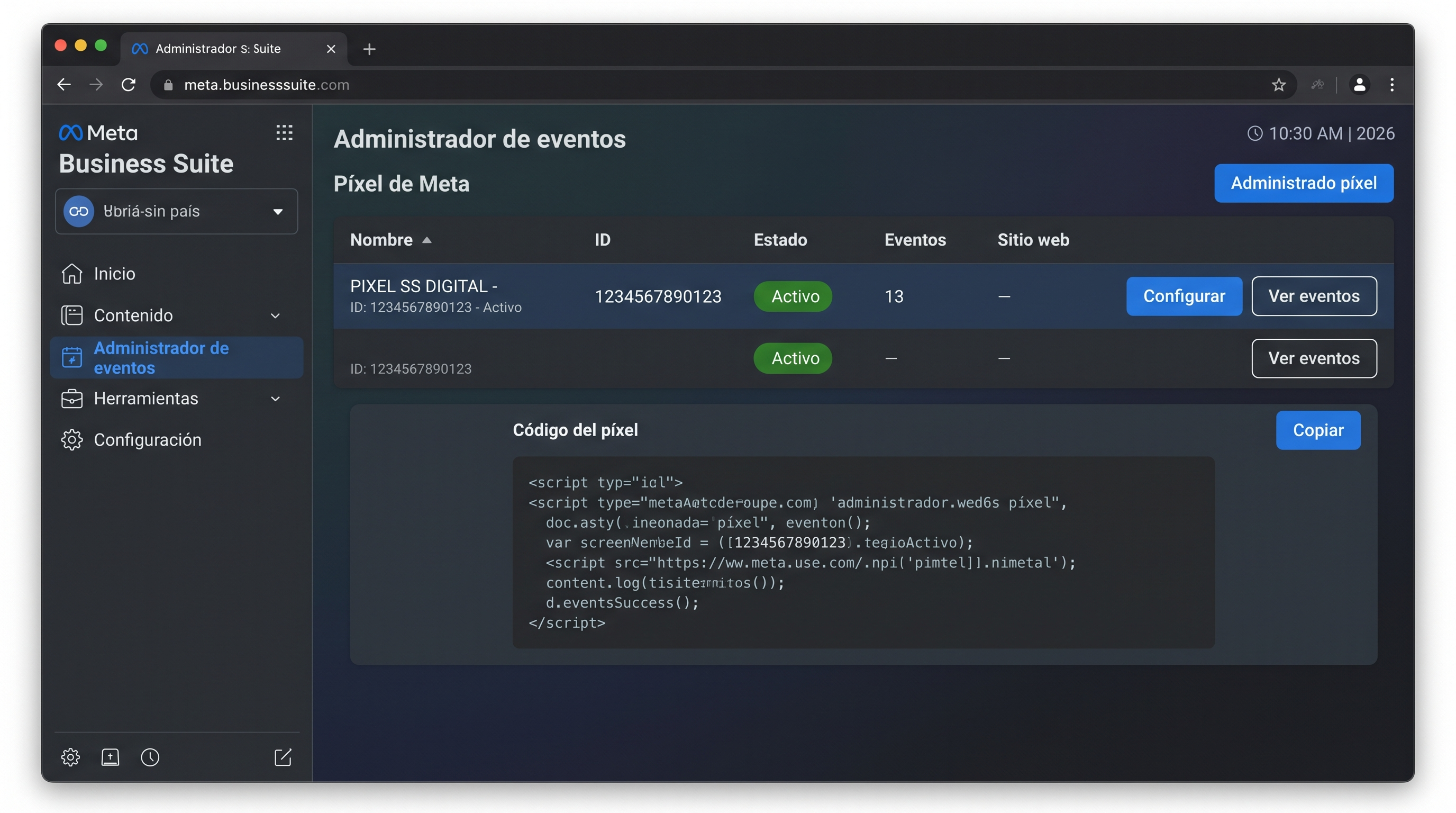Open Herramientas in the sidebar
Image resolution: width=1456 pixels, height=813 pixels.
coord(176,399)
